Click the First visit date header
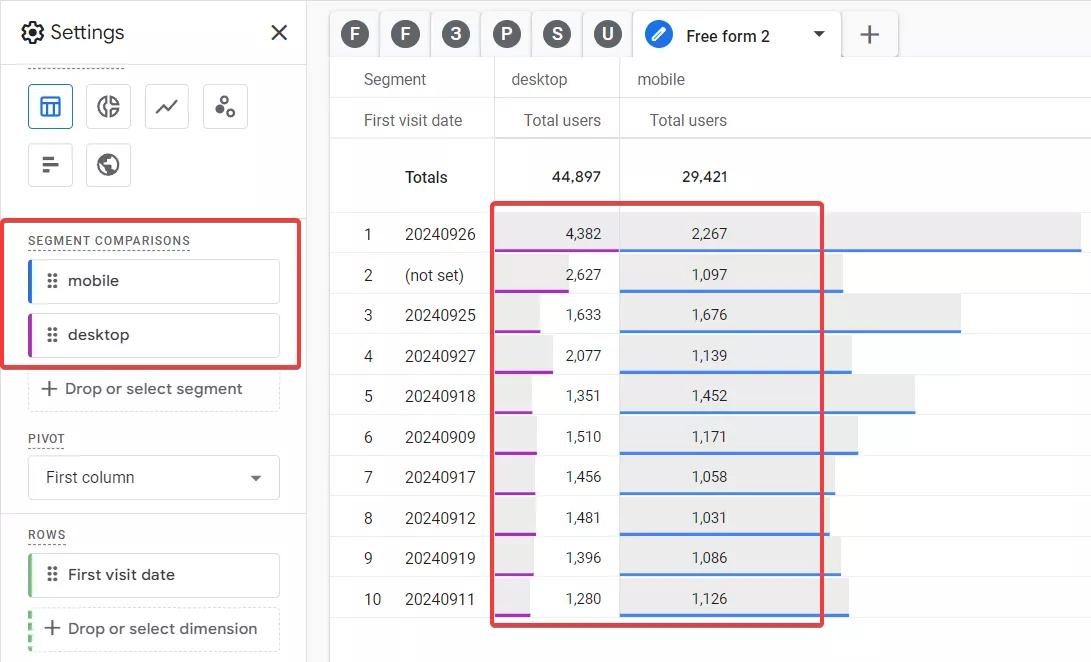 pyautogui.click(x=413, y=120)
